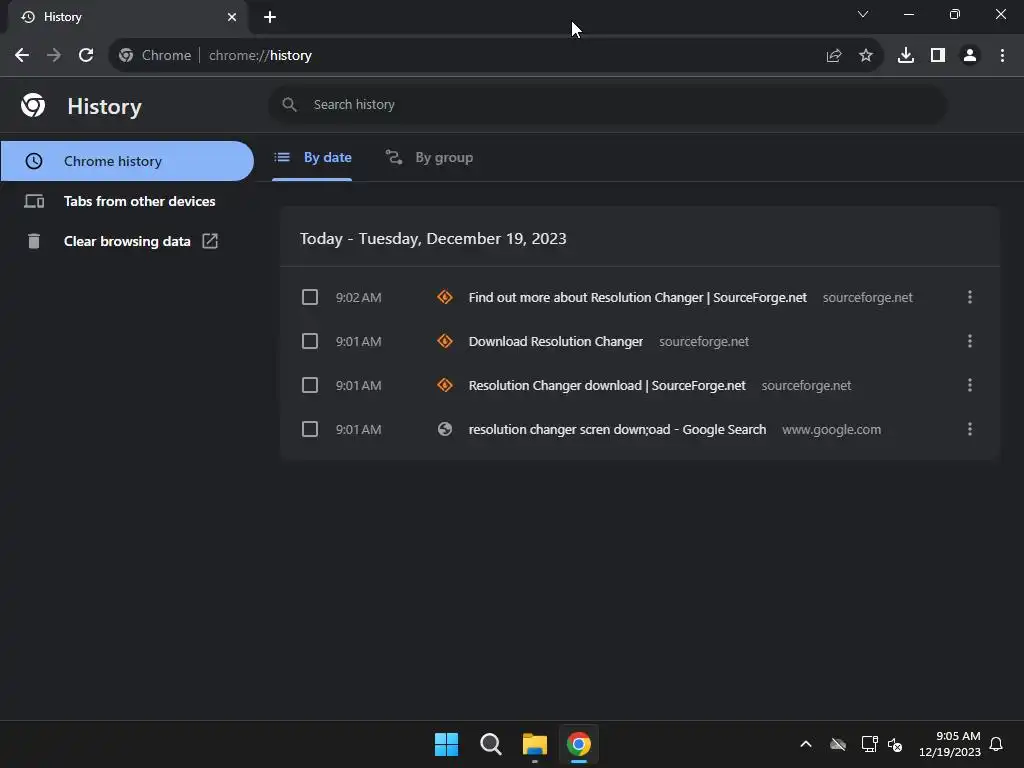Click Chrome icon in taskbar
This screenshot has width=1024, height=768.
click(579, 744)
